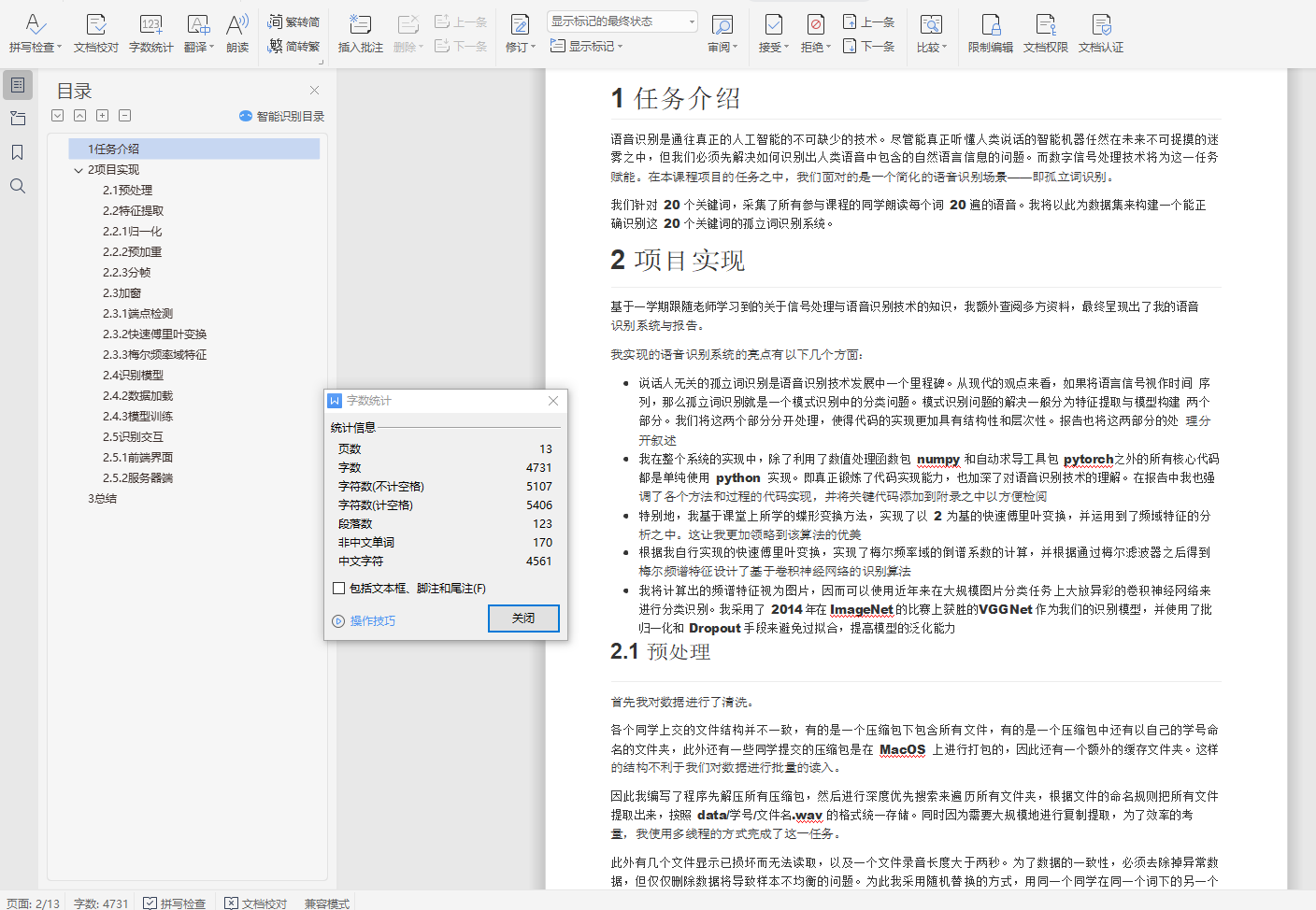Open the 显示标记的最终状态 combo box

click(x=622, y=21)
